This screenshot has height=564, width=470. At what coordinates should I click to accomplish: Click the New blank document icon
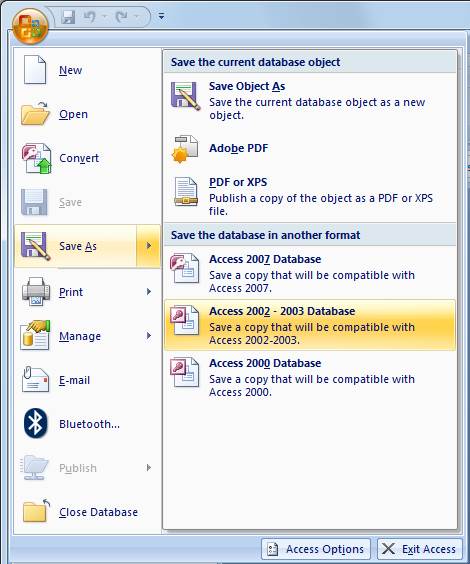(35, 70)
